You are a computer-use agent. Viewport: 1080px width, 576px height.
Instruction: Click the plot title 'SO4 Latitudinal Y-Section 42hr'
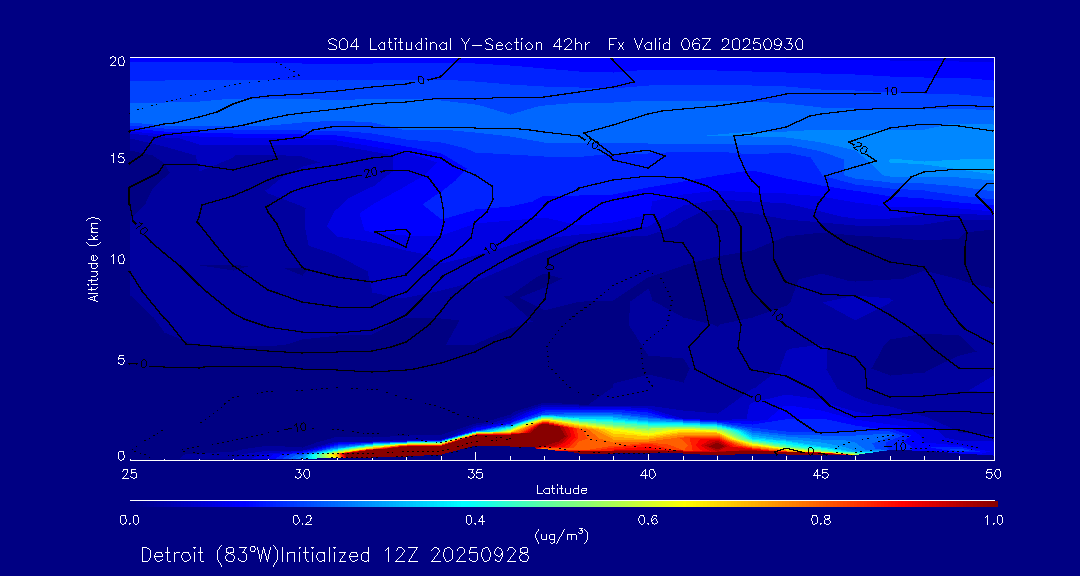click(x=459, y=45)
